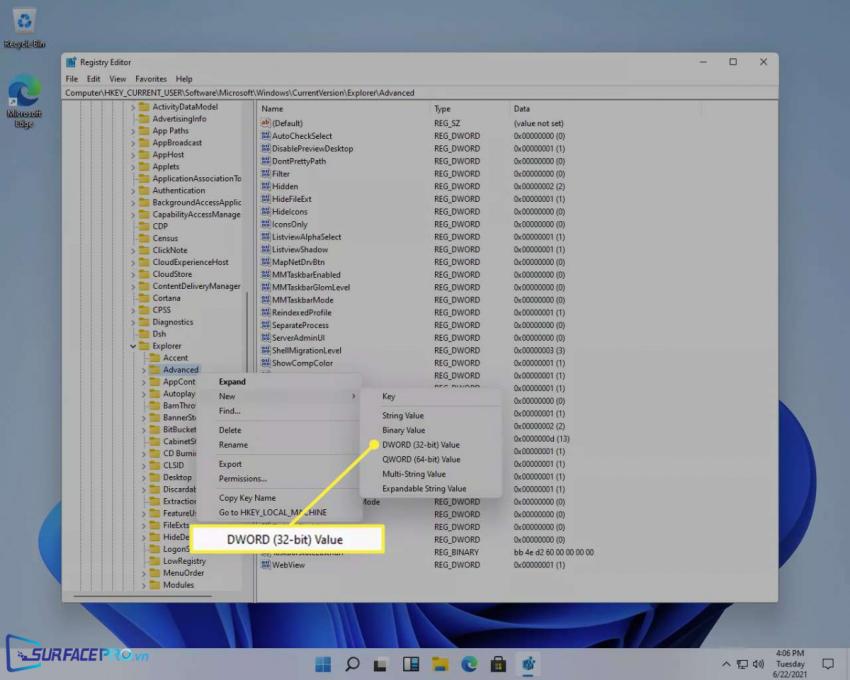850x680 pixels.
Task: Open Microsoft Edge from the taskbar
Action: click(x=469, y=664)
